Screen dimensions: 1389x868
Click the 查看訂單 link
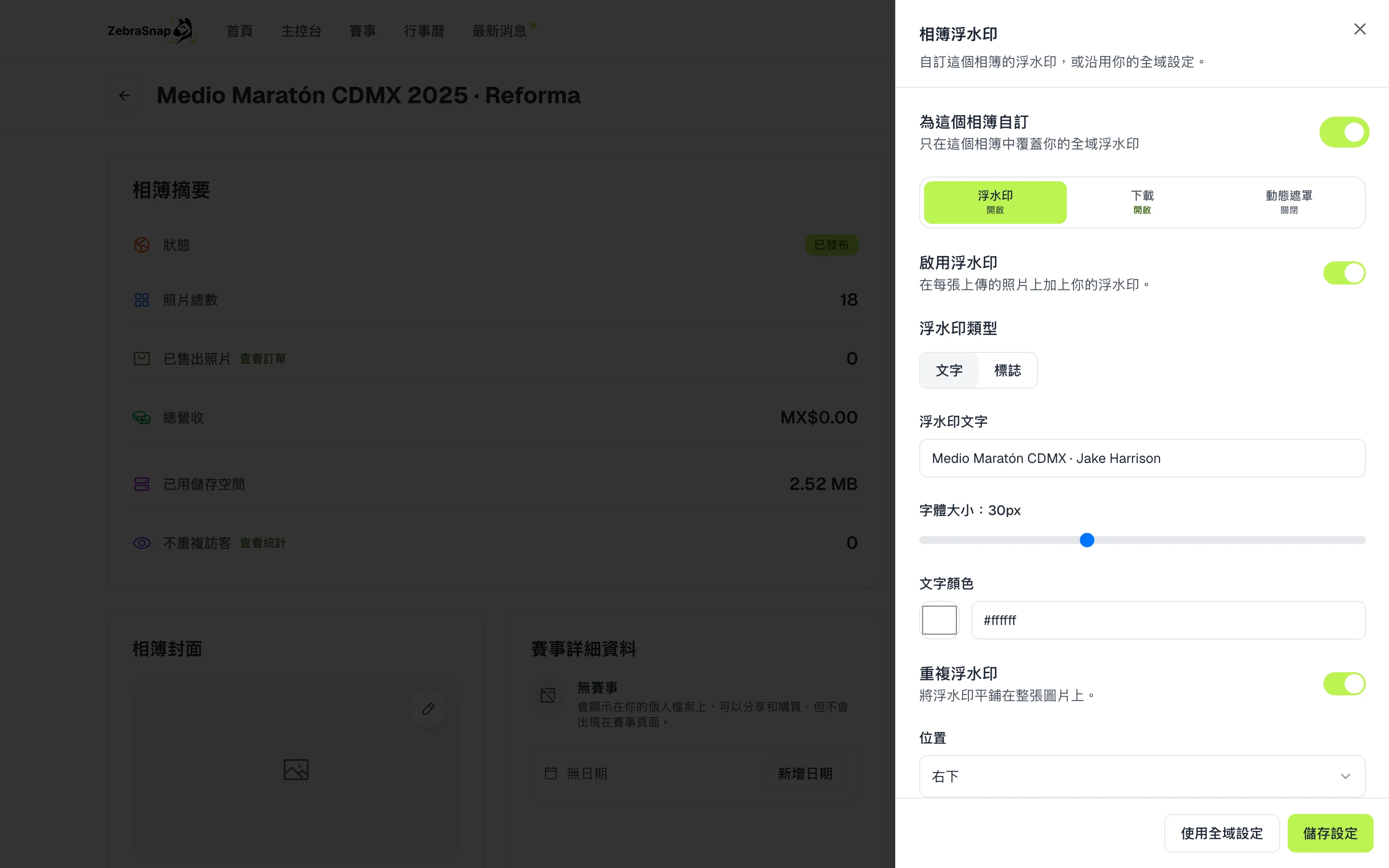262,359
